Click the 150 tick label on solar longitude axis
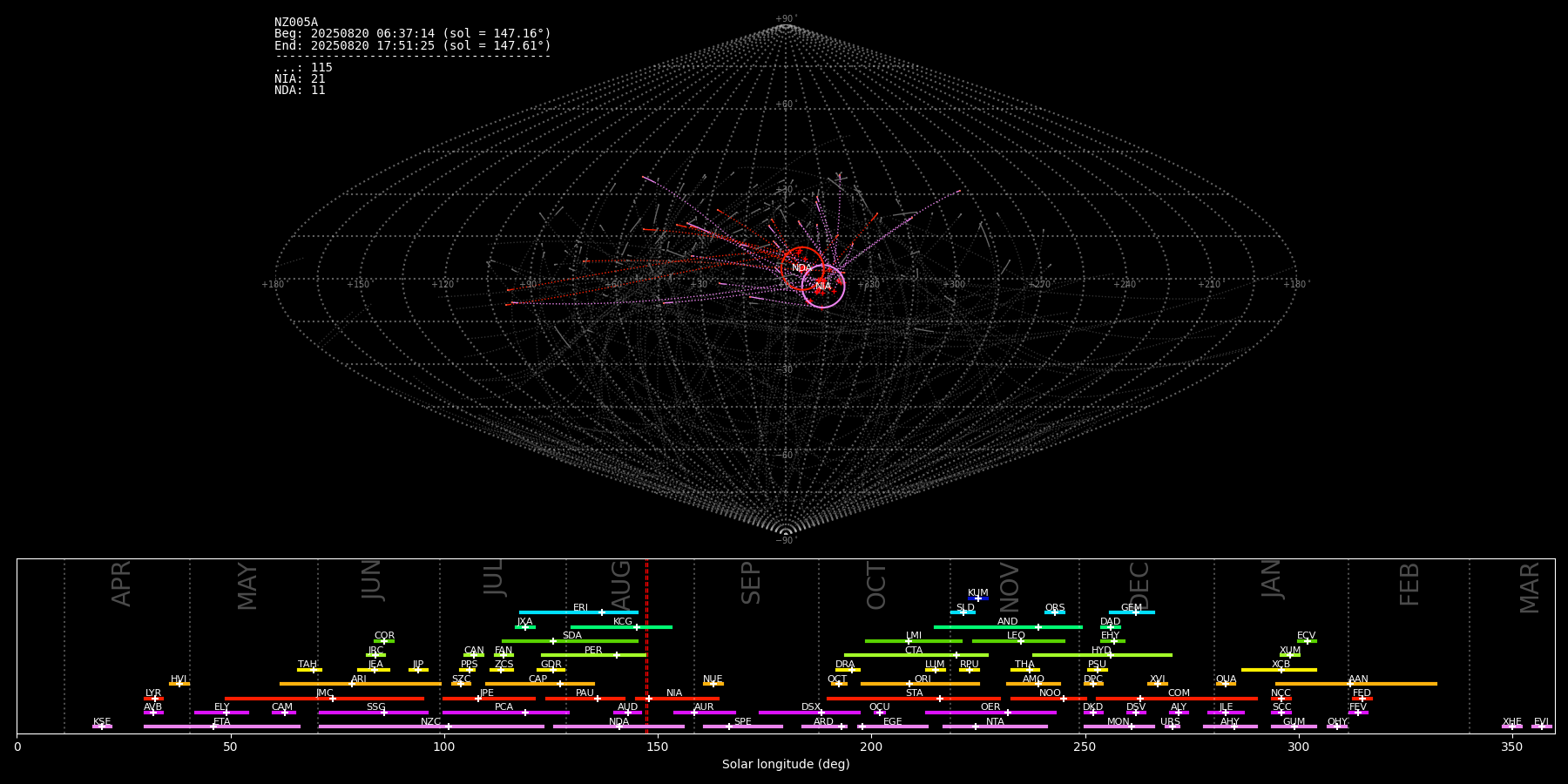 658,747
